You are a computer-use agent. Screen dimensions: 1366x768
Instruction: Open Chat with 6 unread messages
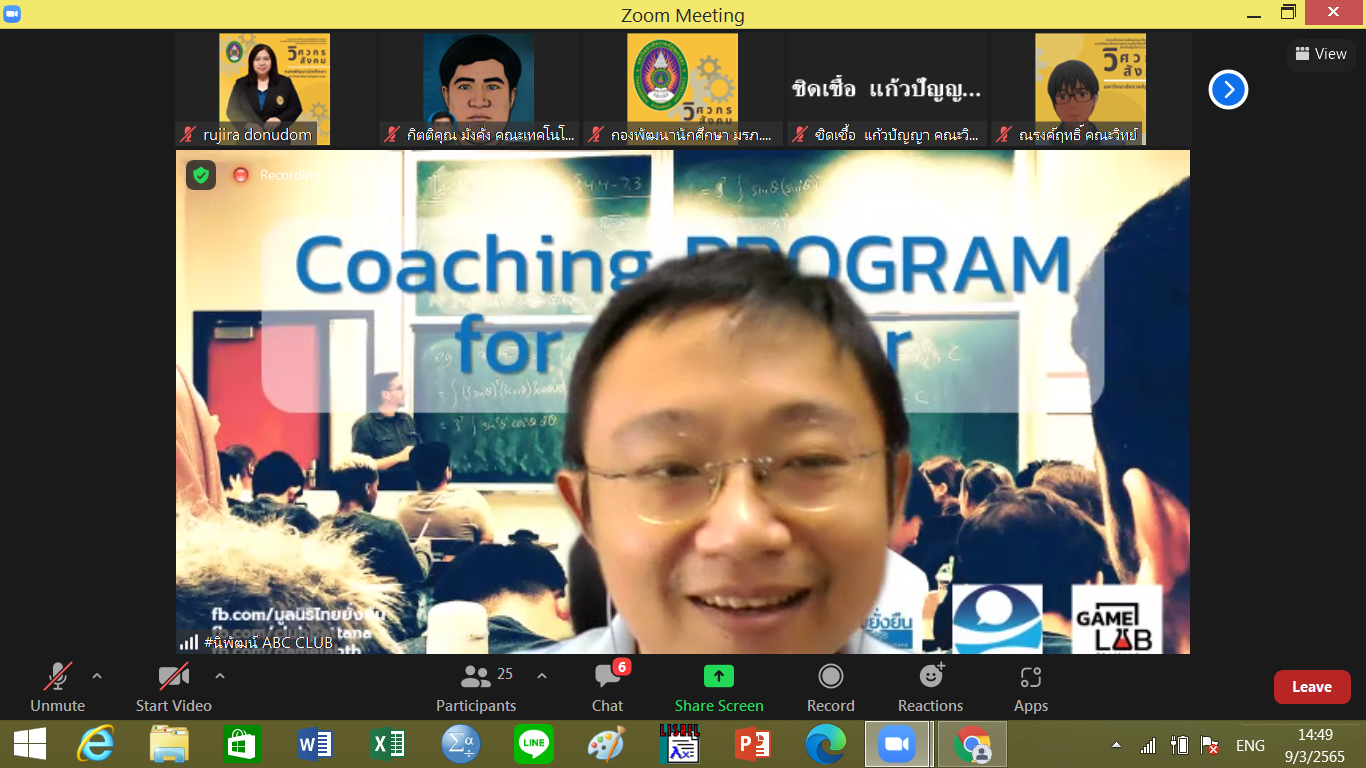pyautogui.click(x=608, y=688)
